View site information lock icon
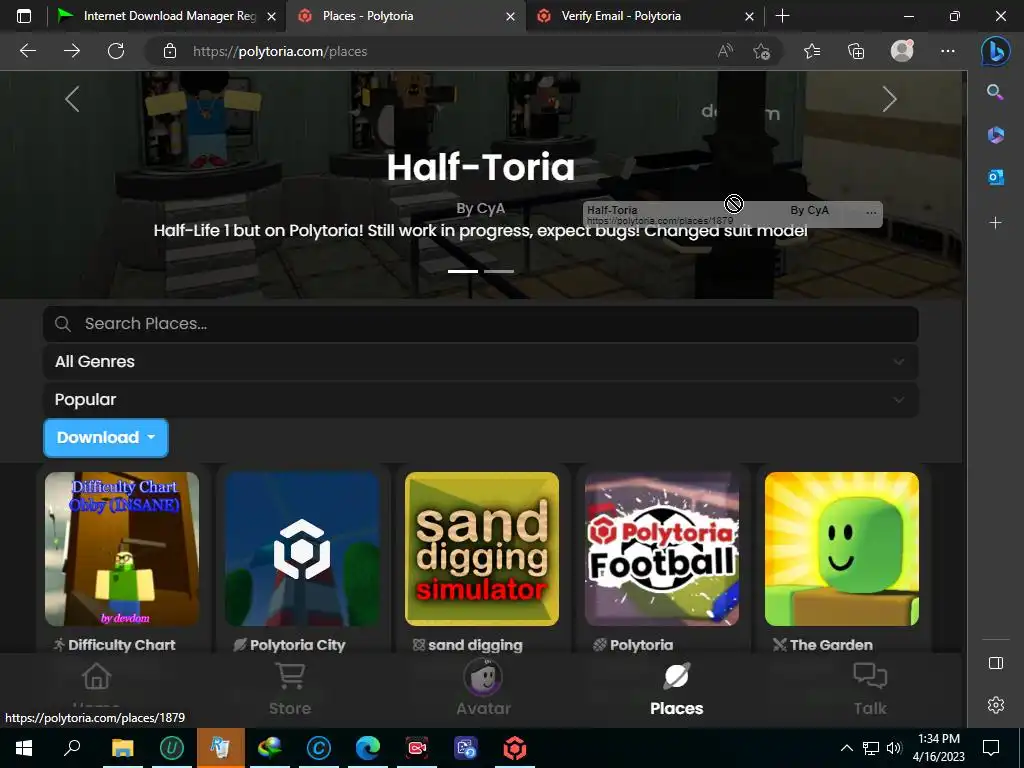The height and width of the screenshot is (768, 1024). [170, 51]
